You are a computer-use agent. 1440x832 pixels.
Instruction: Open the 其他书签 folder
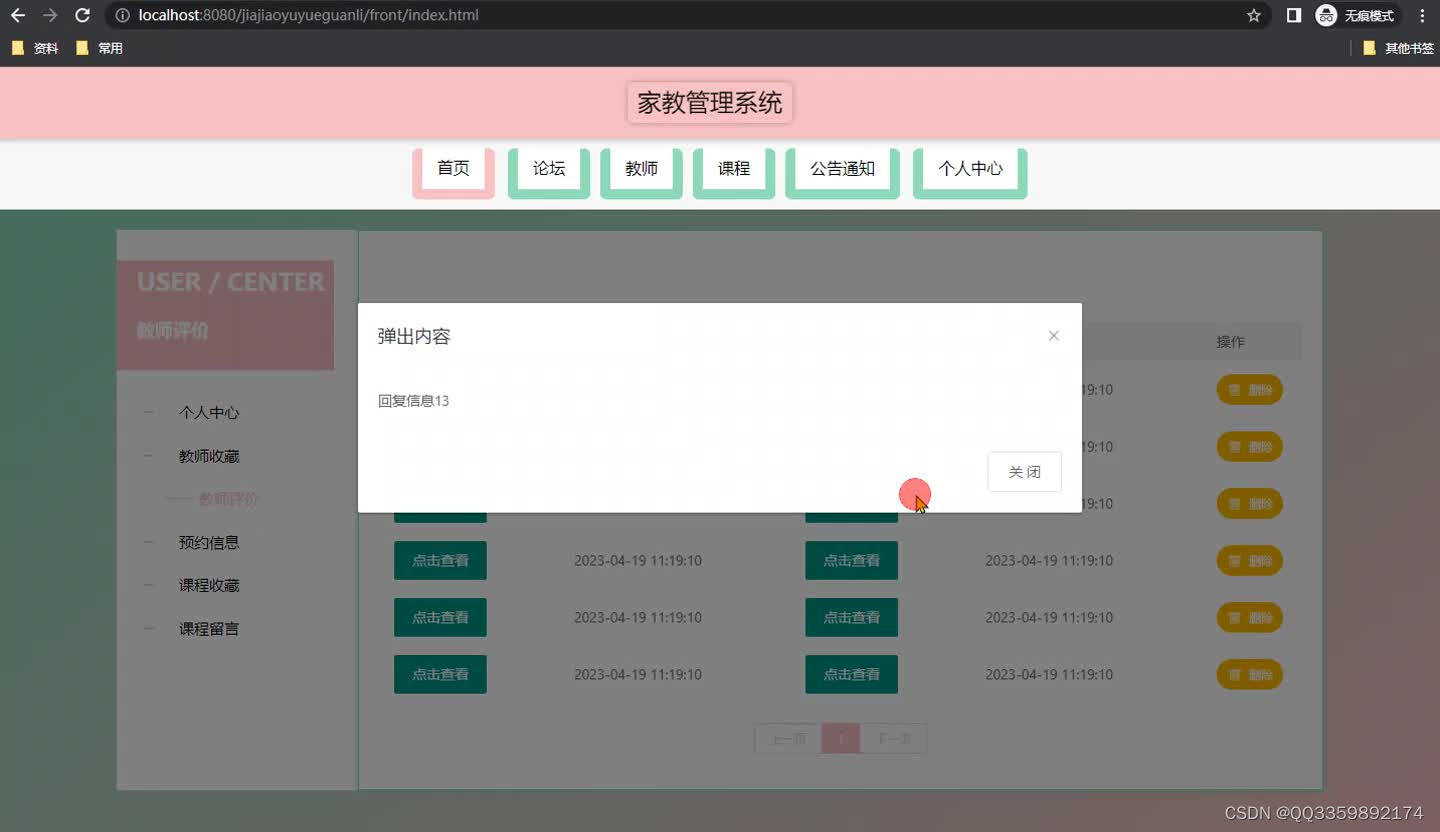tap(1398, 48)
